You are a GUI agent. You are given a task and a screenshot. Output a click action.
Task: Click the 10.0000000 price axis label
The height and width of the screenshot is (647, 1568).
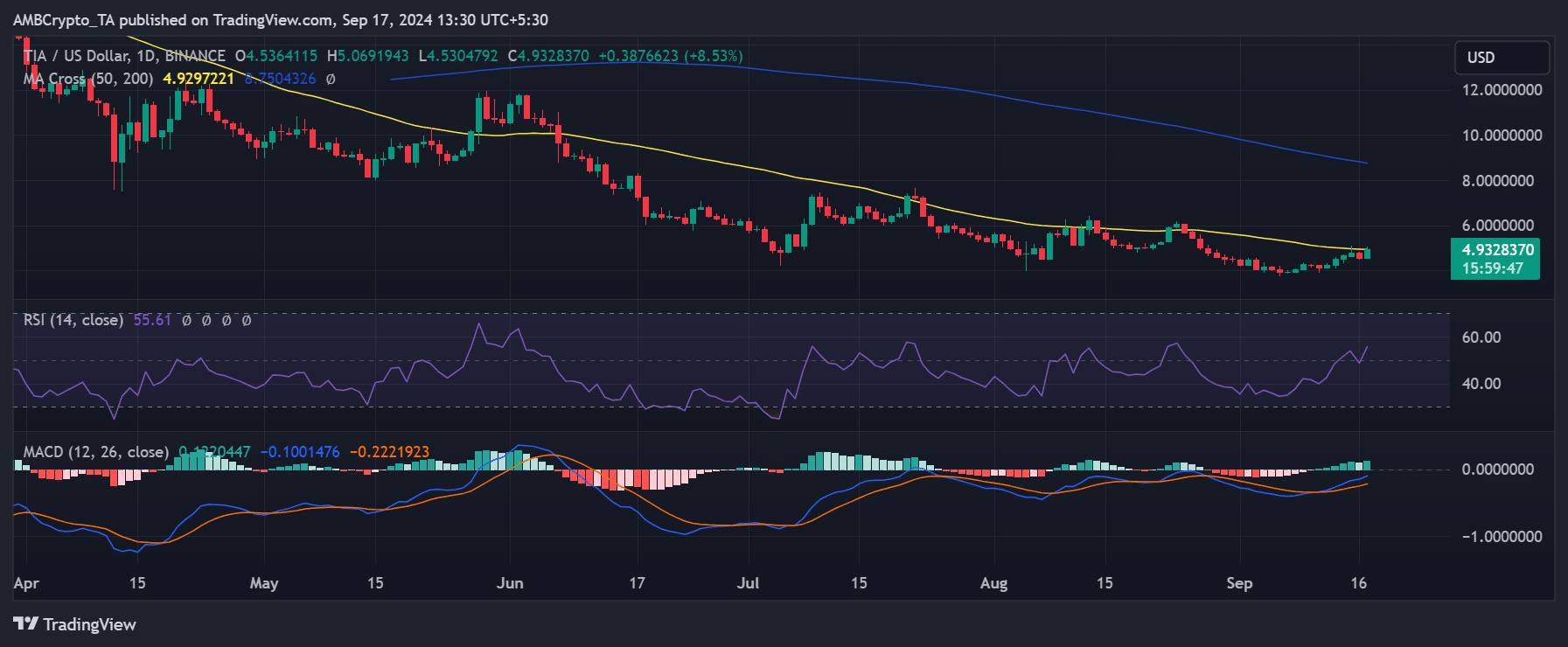[1502, 136]
